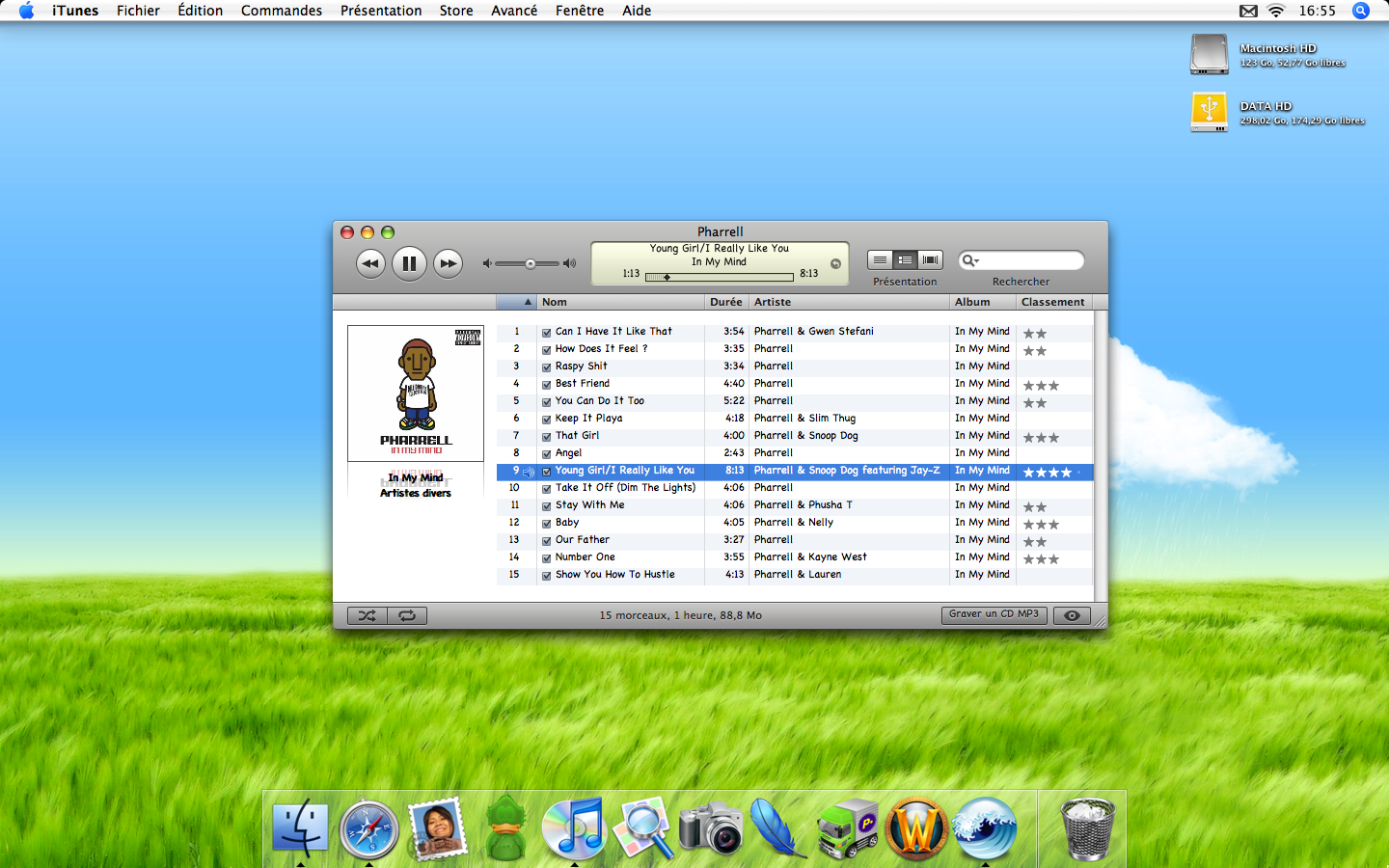Launch Safari from the Dock
Viewport: 1389px width, 868px height.
click(x=368, y=829)
